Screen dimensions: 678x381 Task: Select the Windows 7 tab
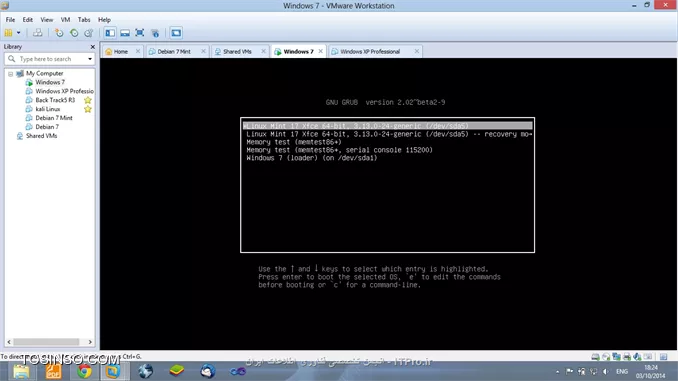298,51
